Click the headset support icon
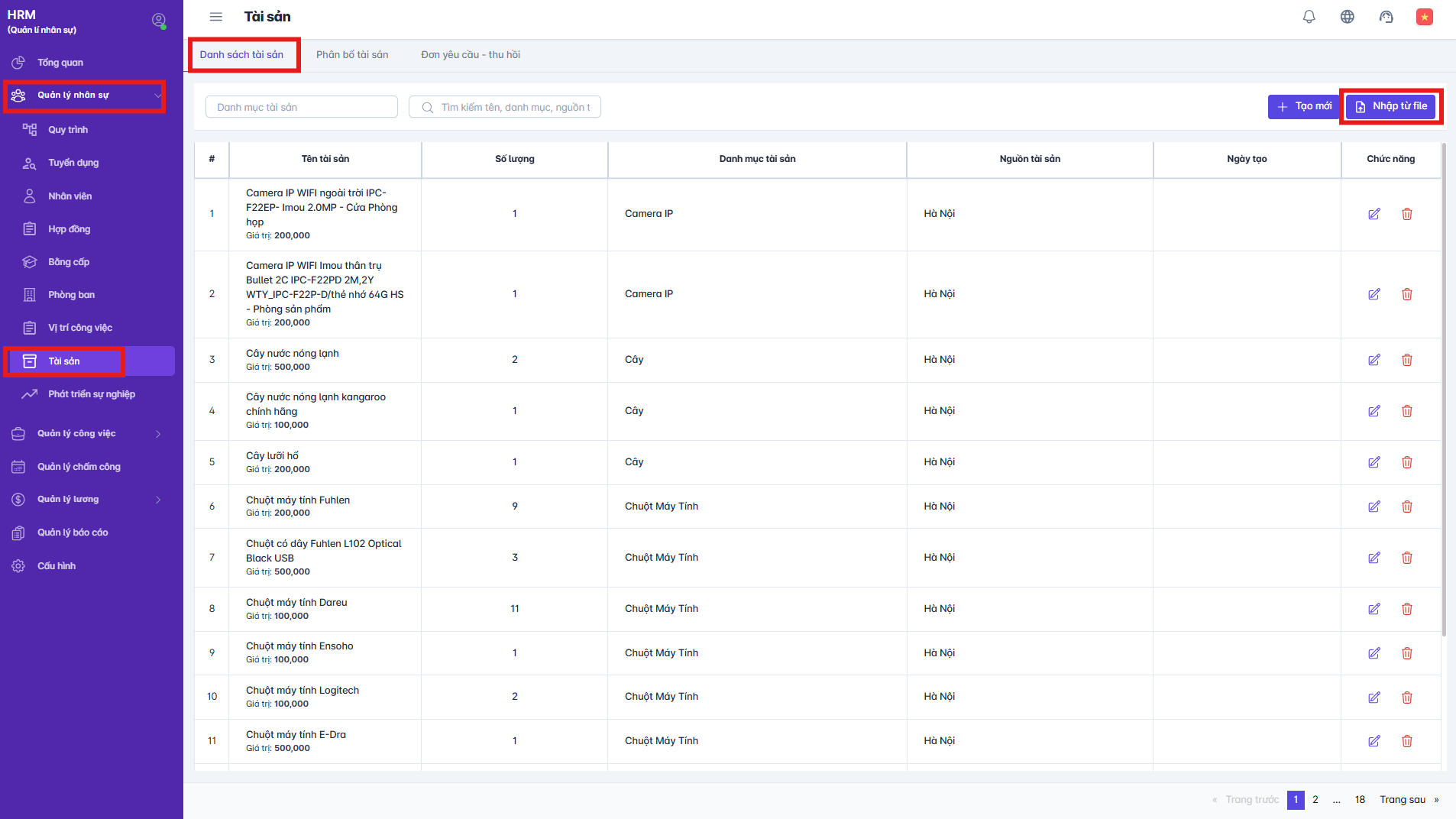Viewport: 1456px width, 819px height. (x=1386, y=17)
